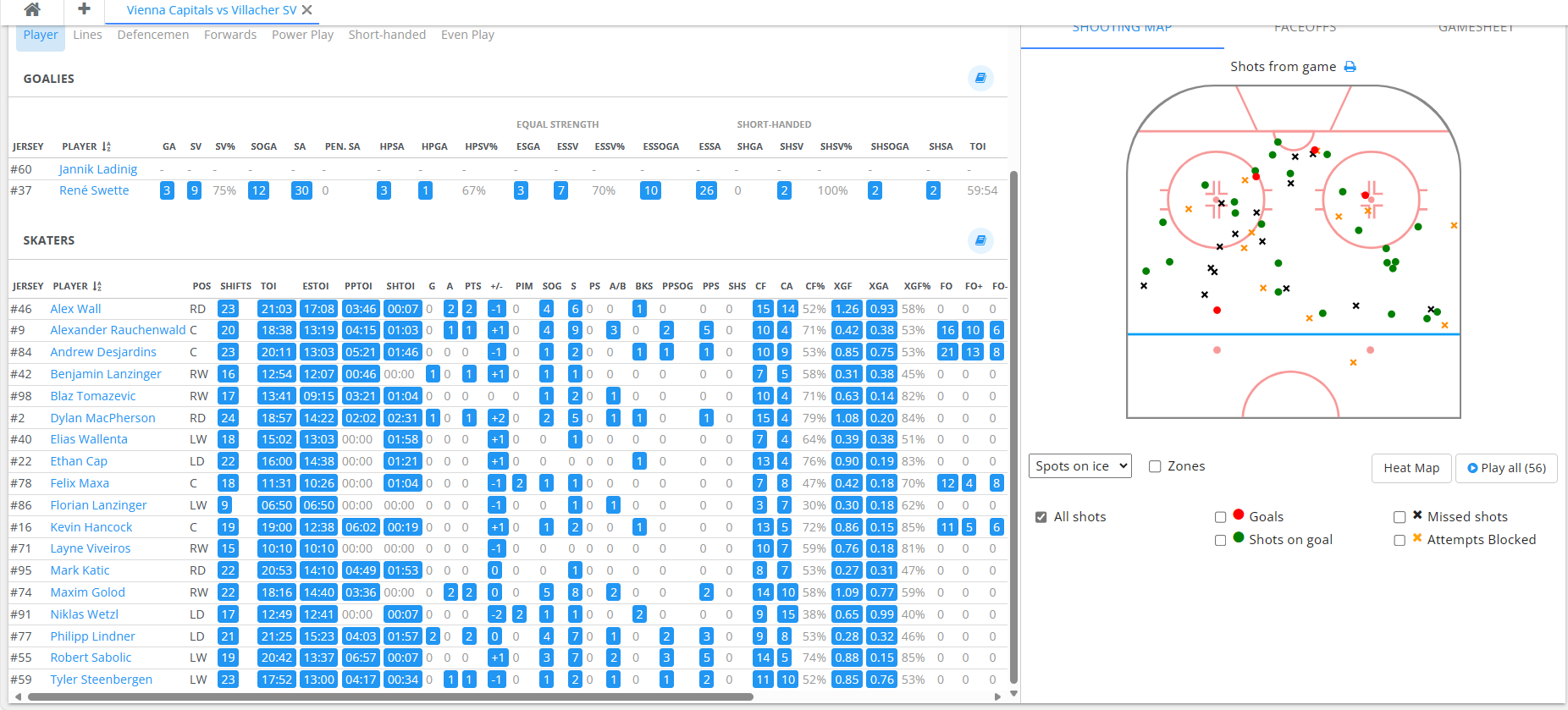Close the Vienna Capitals vs Villacher SV tab
This screenshot has height=710, width=1568.
[307, 10]
